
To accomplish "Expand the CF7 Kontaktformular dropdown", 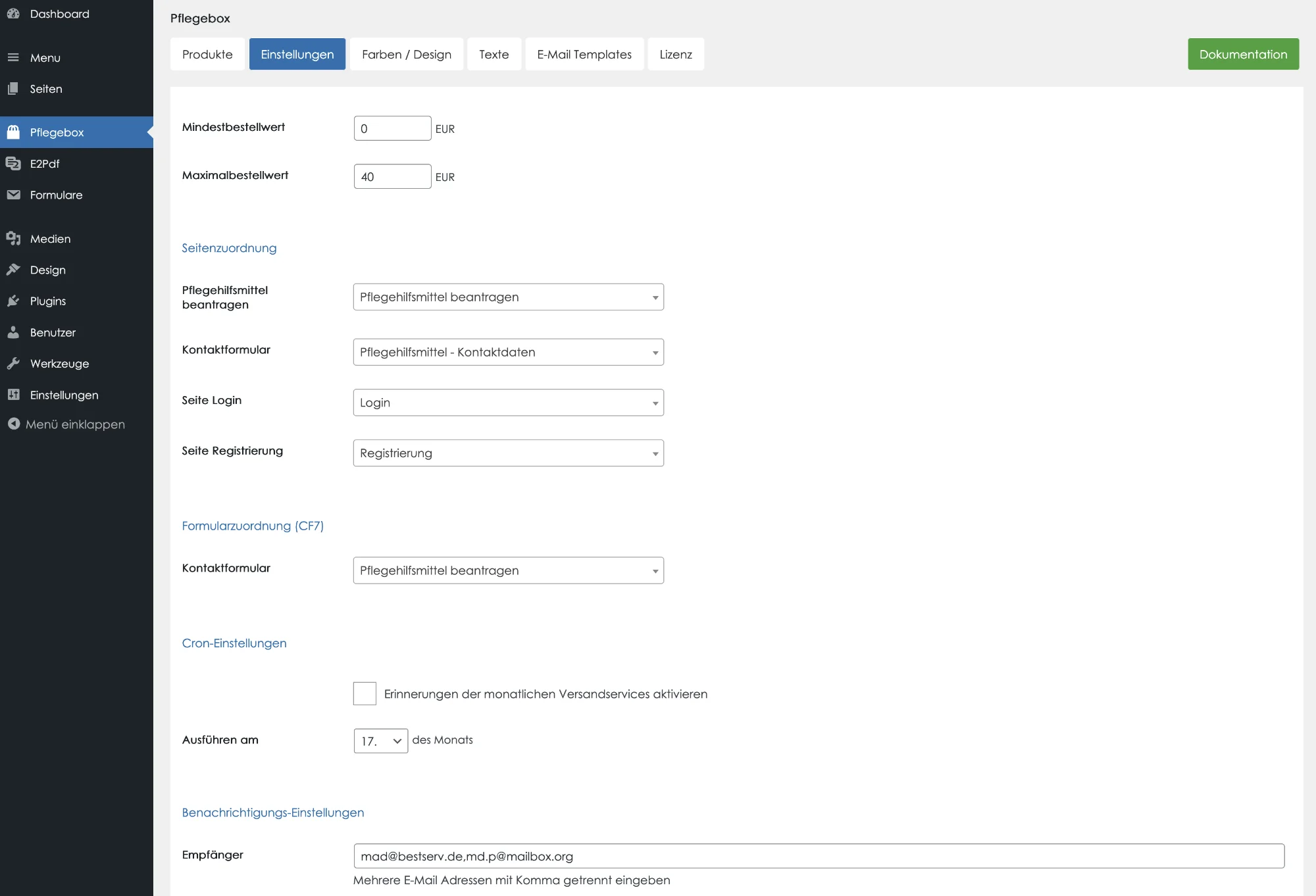I will pos(508,570).
